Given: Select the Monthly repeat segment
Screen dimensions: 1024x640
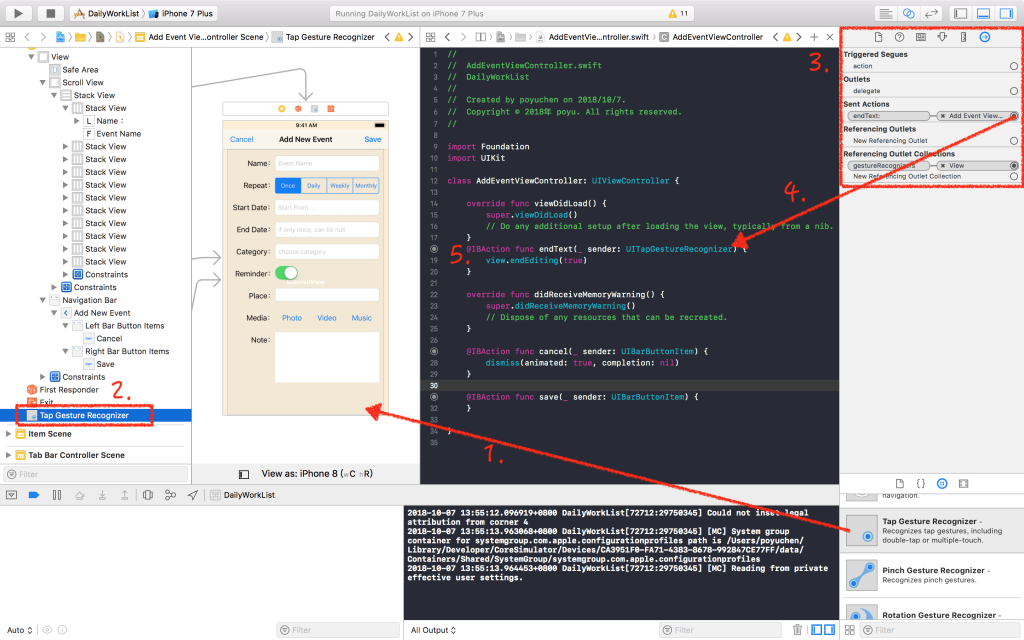Looking at the screenshot, I should pyautogui.click(x=366, y=185).
